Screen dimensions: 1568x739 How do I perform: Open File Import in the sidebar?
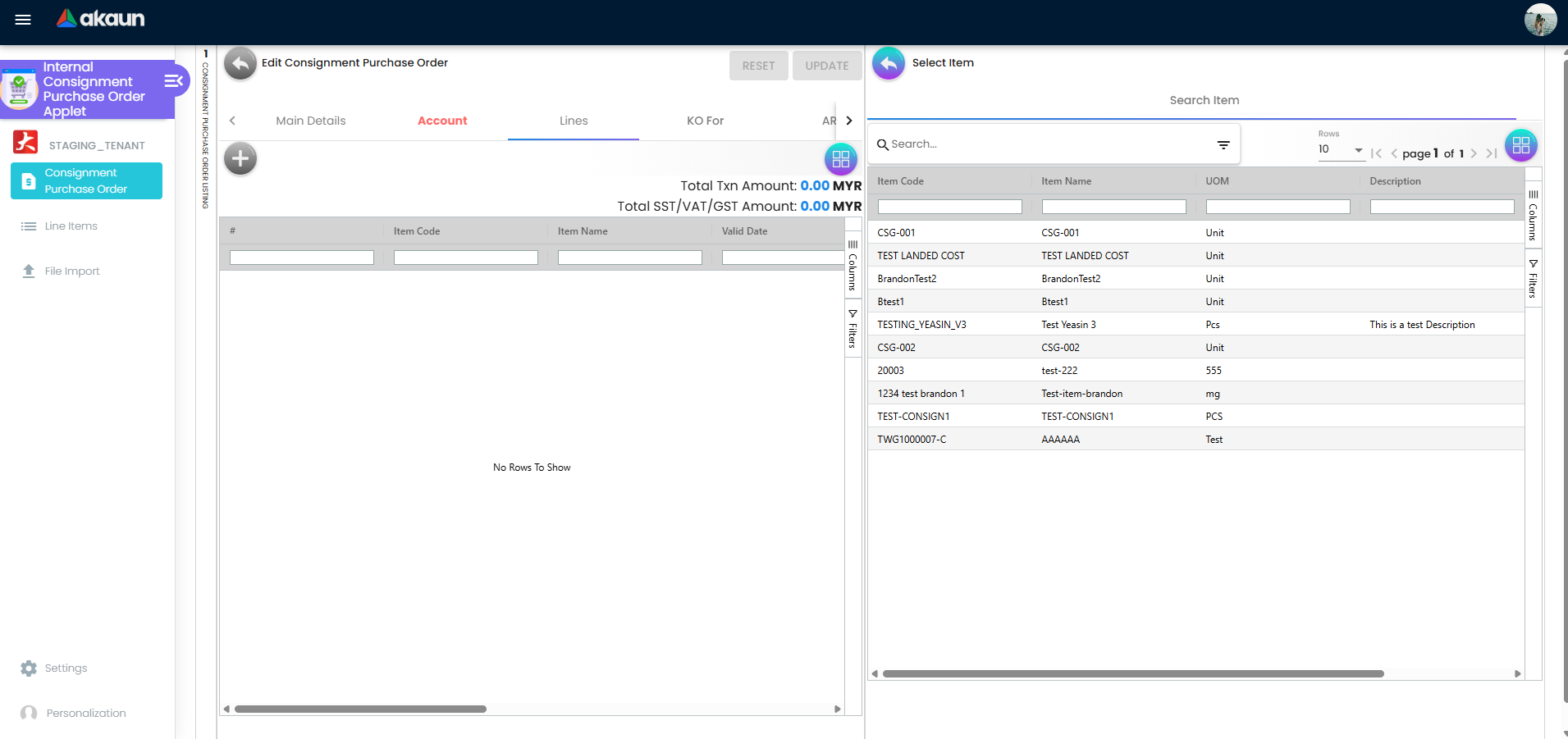tap(60, 271)
